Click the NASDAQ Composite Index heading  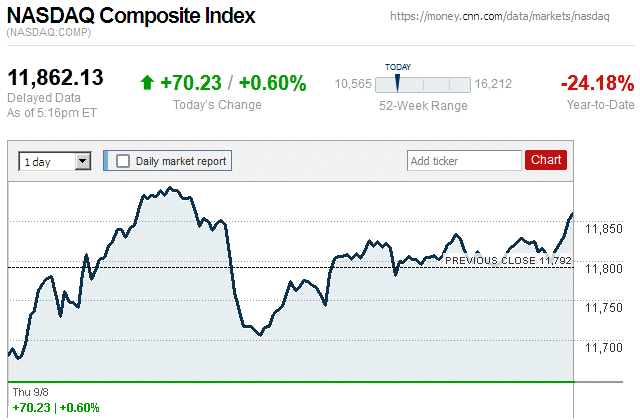point(131,16)
